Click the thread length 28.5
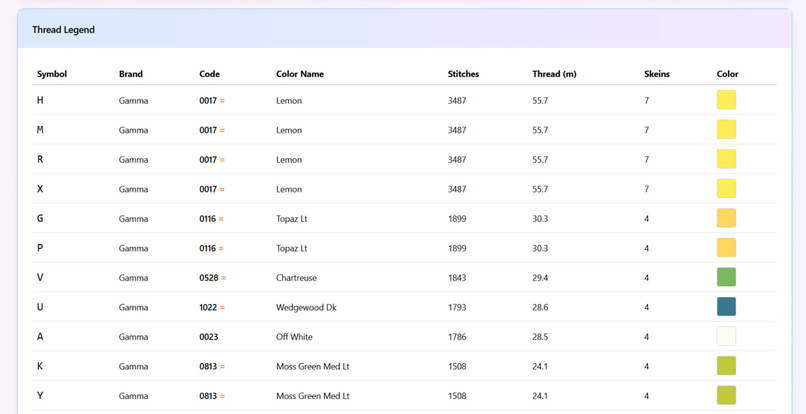The width and height of the screenshot is (806, 414). (x=540, y=337)
